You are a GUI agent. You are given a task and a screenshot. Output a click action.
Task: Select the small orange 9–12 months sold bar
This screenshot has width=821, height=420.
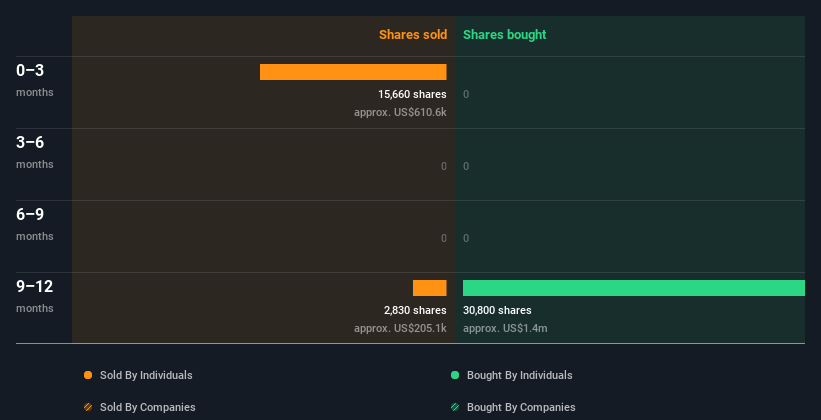coord(430,288)
